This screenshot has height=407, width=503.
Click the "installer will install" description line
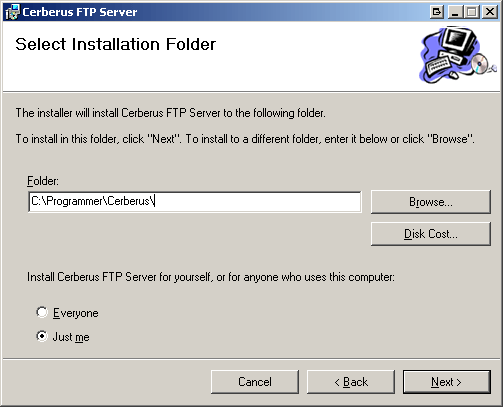(x=170, y=113)
